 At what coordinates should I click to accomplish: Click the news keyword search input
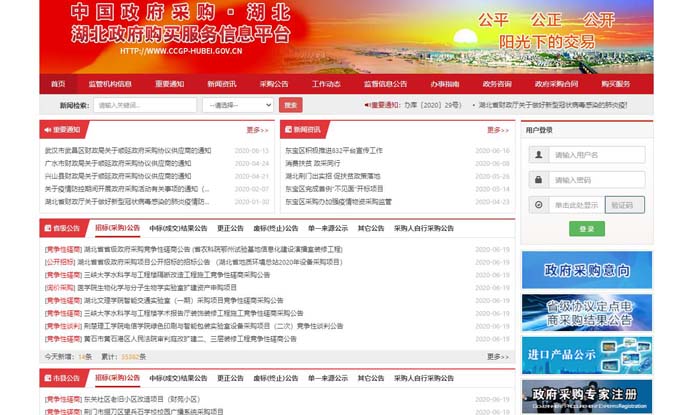[x=145, y=105]
